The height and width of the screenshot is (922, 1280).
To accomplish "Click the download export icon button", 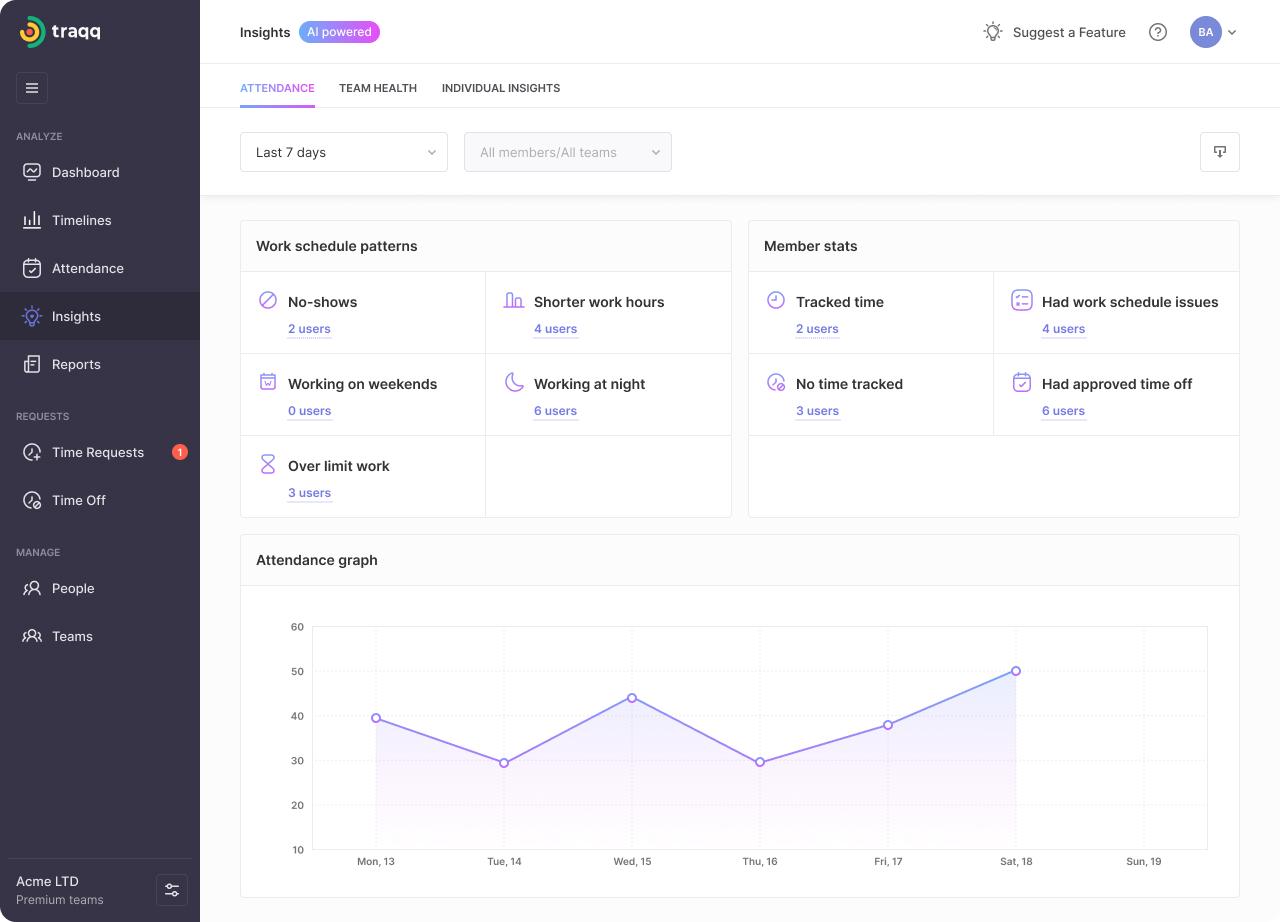I will tap(1219, 152).
